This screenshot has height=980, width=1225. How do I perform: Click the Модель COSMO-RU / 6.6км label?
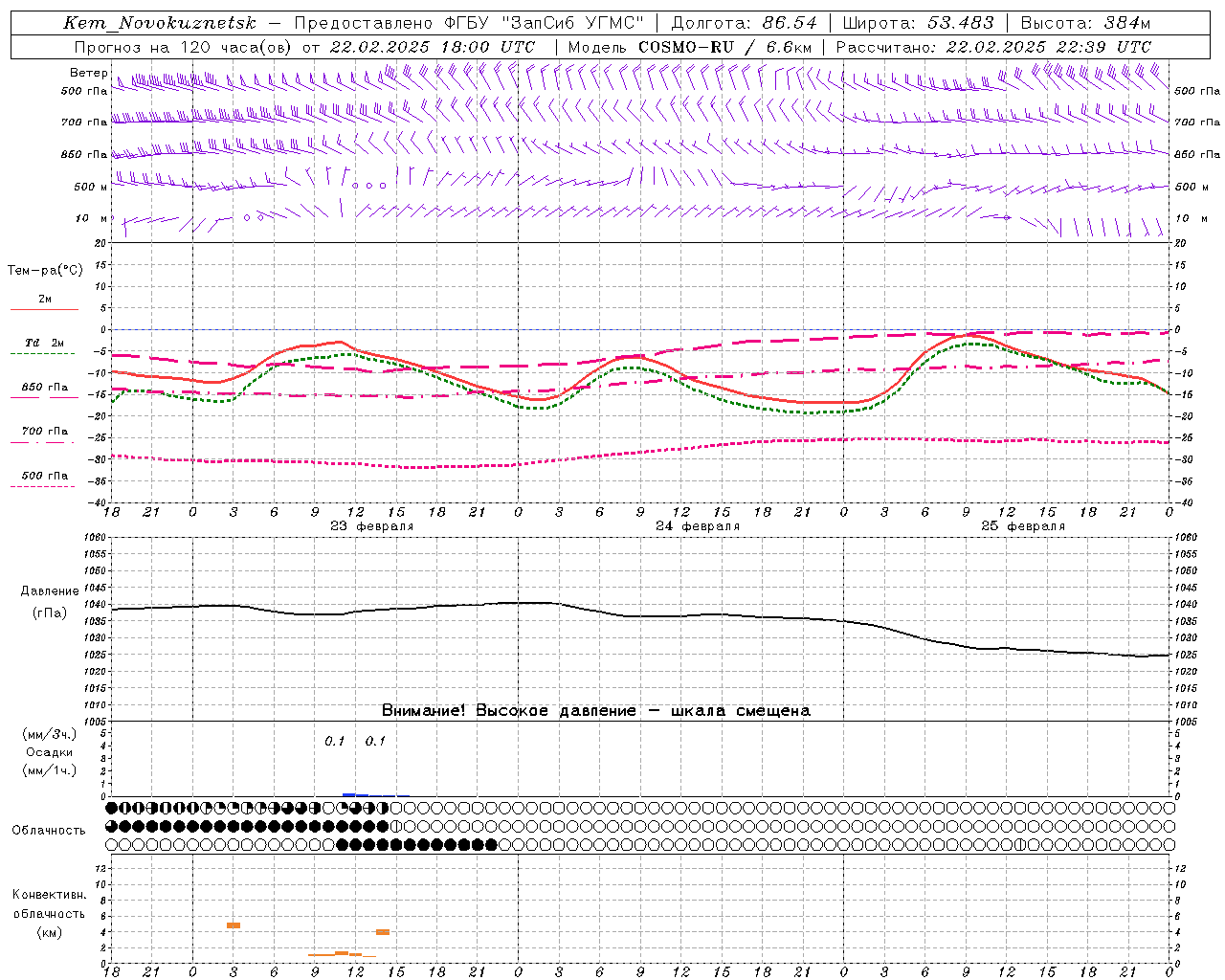(690, 47)
